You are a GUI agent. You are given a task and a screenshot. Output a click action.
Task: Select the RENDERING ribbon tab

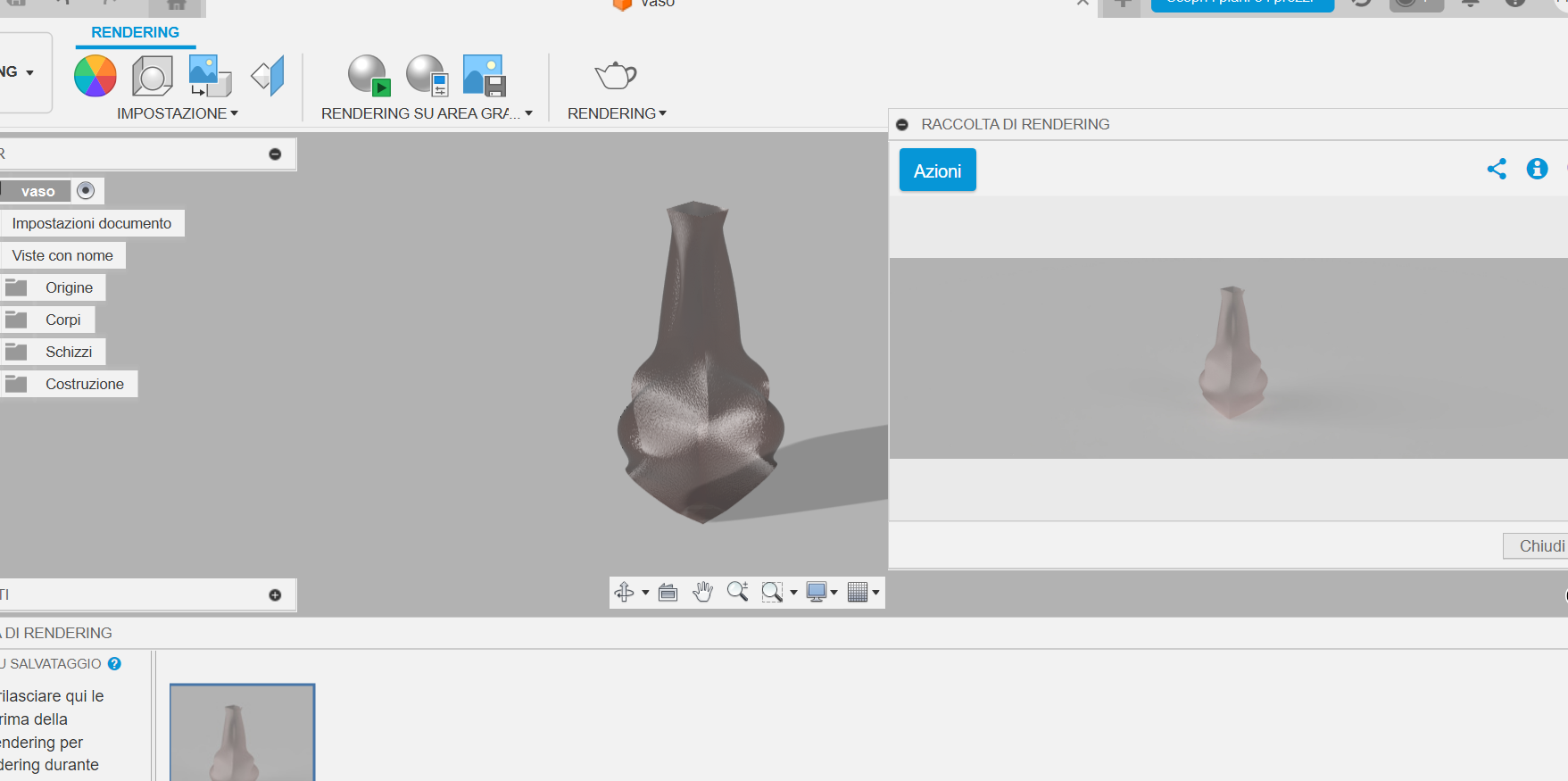click(135, 32)
